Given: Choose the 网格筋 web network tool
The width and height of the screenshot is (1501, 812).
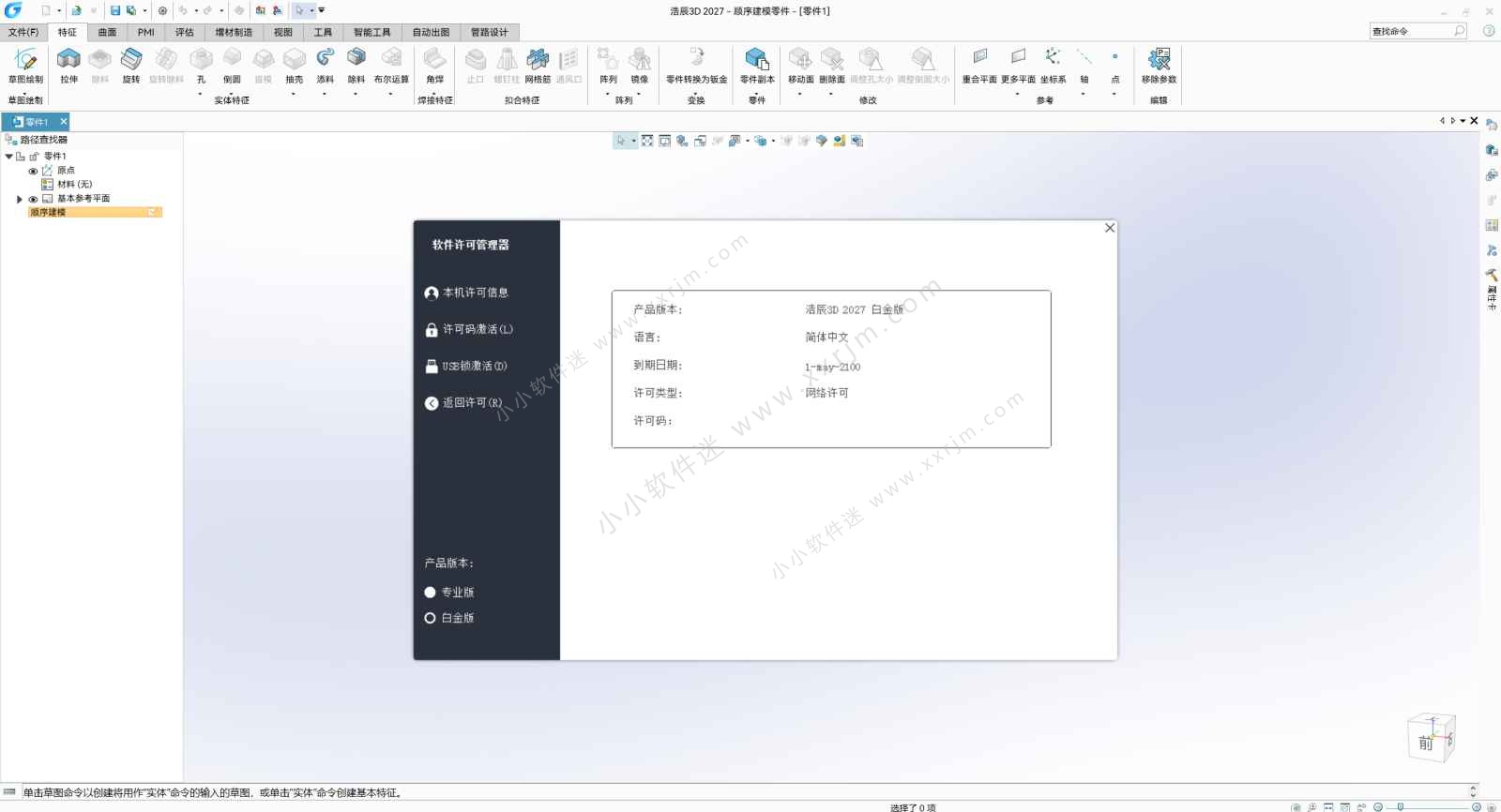Looking at the screenshot, I should point(538,65).
